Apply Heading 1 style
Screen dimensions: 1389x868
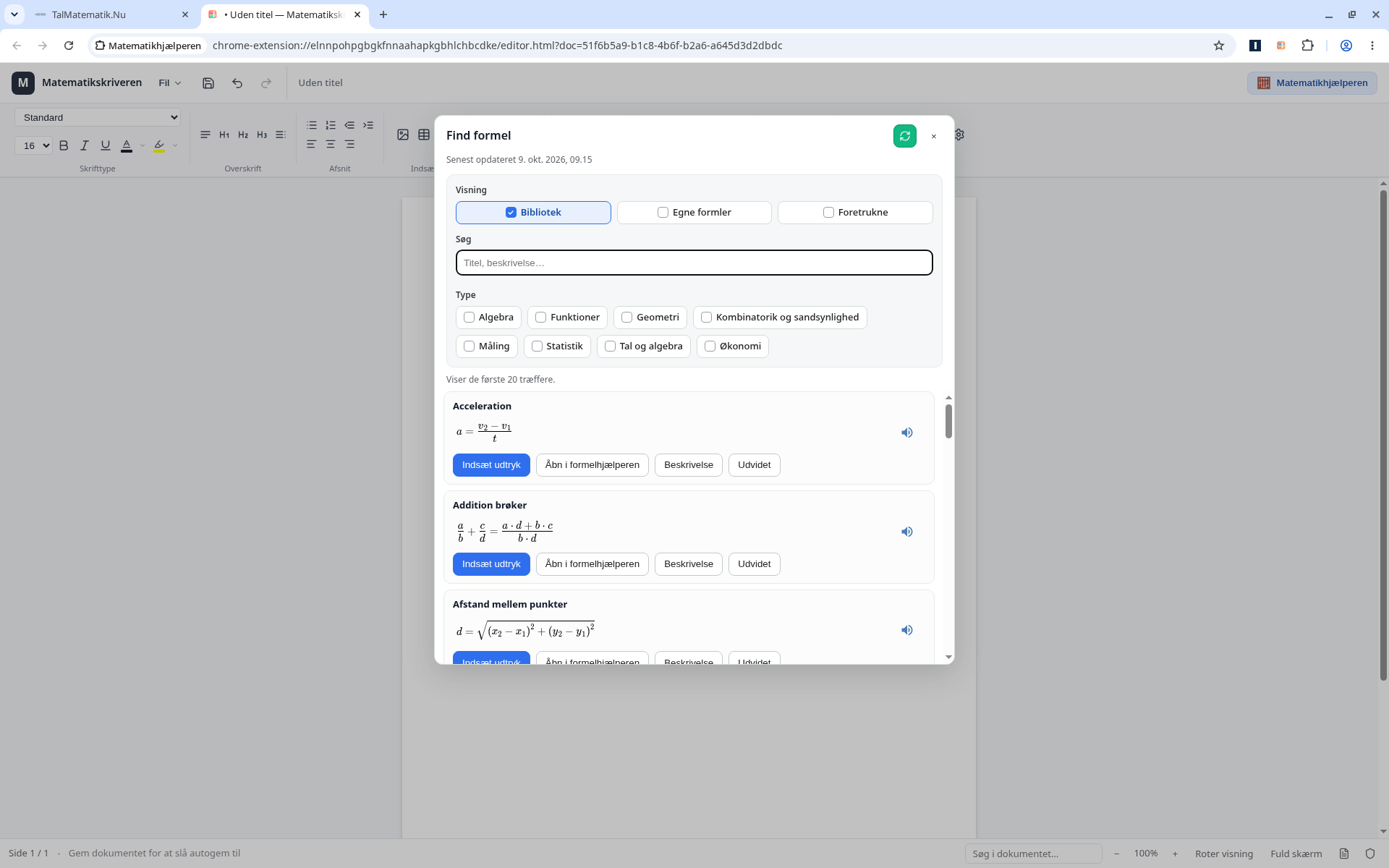coord(224,135)
